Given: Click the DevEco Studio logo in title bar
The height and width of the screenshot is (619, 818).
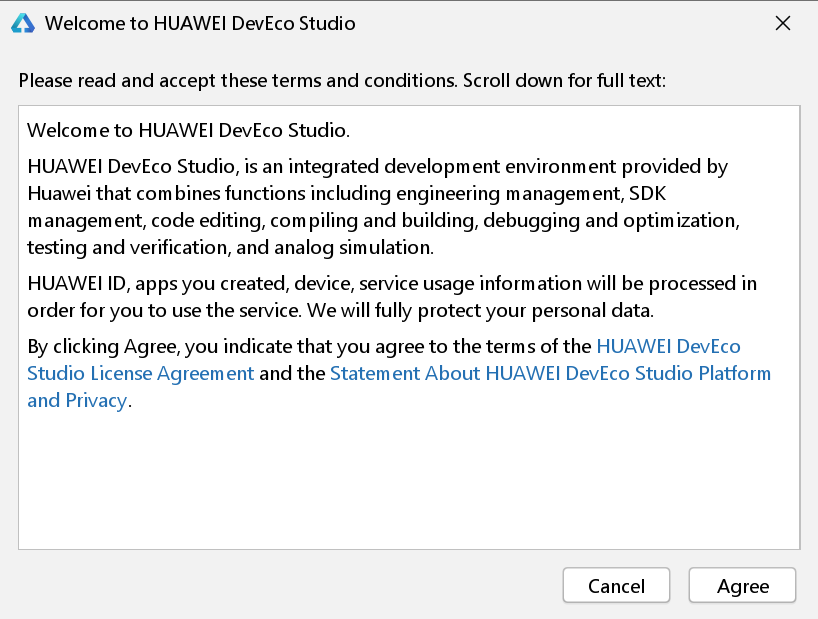Looking at the screenshot, I should click(x=22, y=23).
